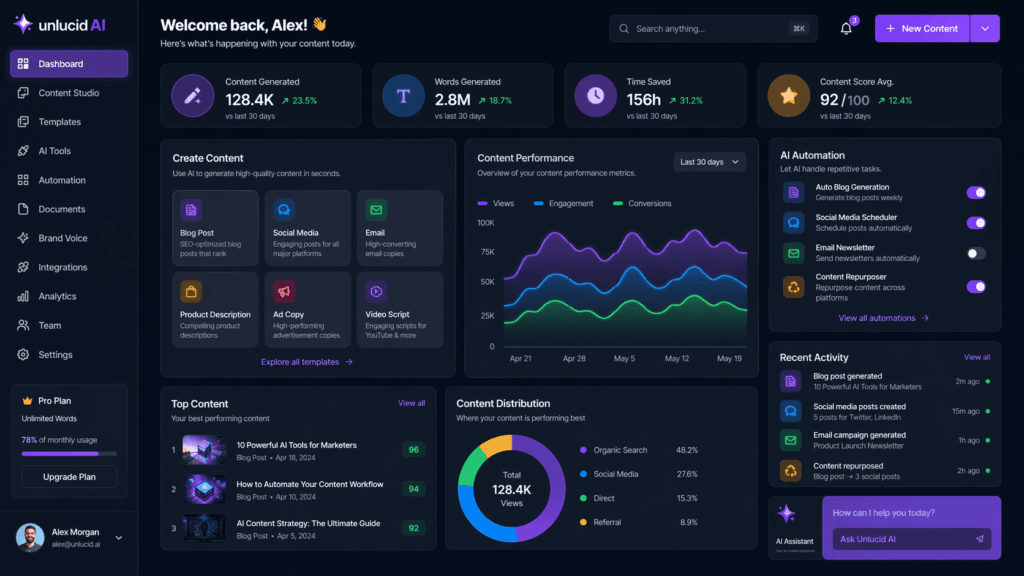Open the 10 Powerful AI Tools thumbnail
Viewport: 1024px width, 576px height.
click(204, 450)
